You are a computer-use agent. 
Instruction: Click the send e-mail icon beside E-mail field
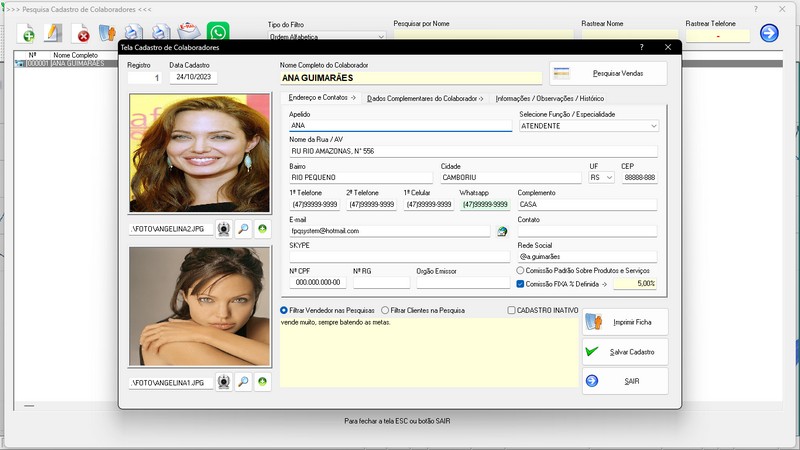click(503, 231)
